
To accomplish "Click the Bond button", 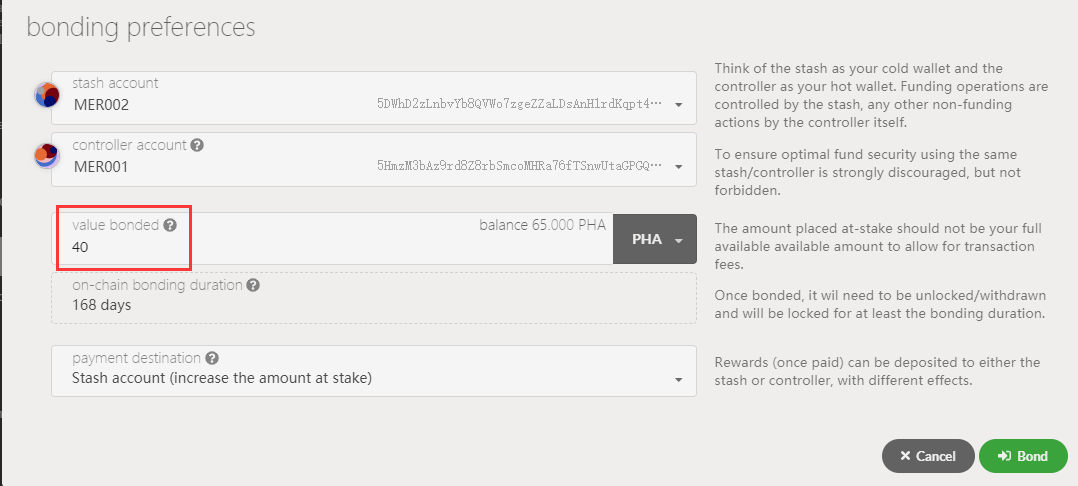I will [x=1023, y=456].
